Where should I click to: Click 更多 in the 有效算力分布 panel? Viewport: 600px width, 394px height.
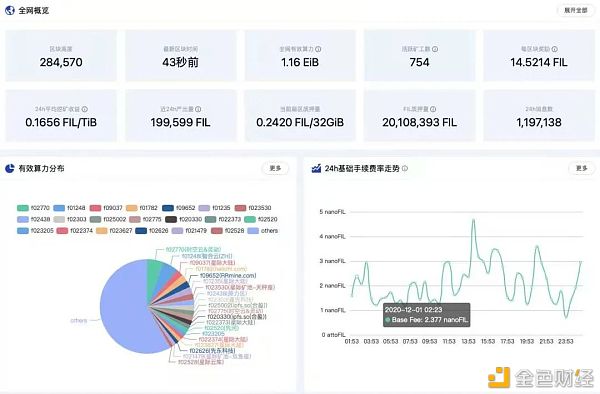[x=275, y=168]
